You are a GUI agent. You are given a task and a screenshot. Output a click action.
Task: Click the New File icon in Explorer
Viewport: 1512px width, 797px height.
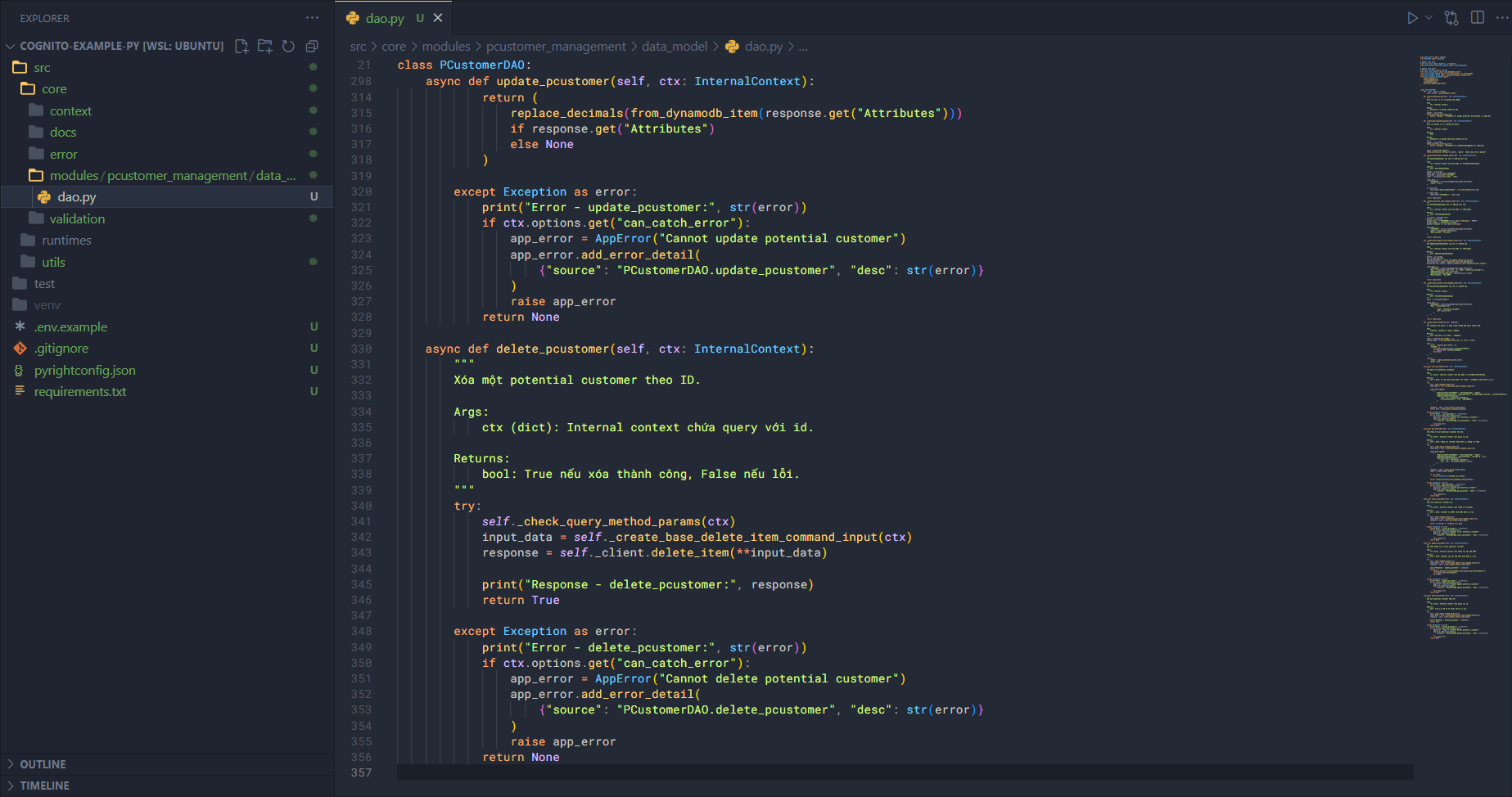click(241, 47)
